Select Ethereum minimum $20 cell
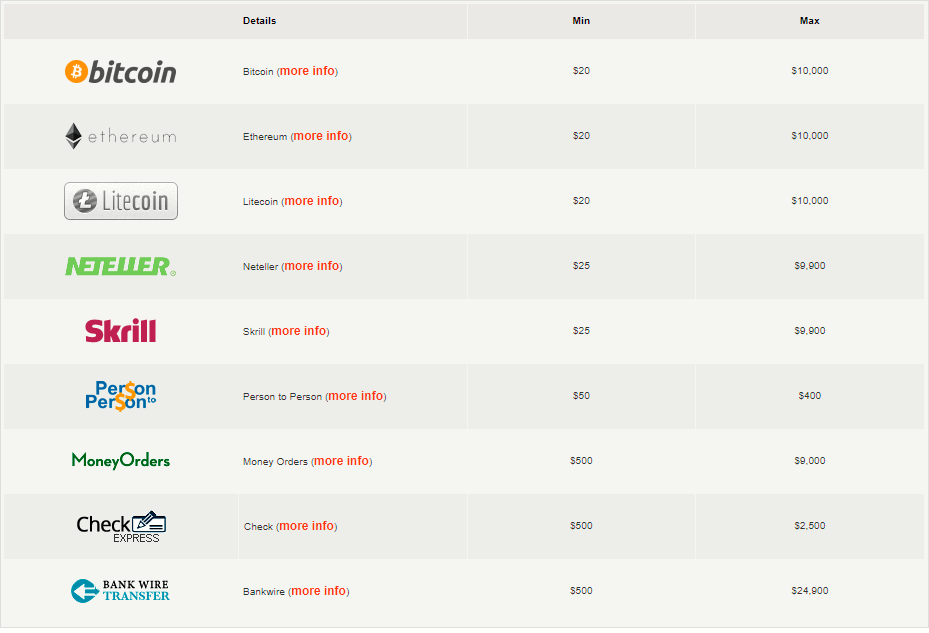 (x=581, y=136)
